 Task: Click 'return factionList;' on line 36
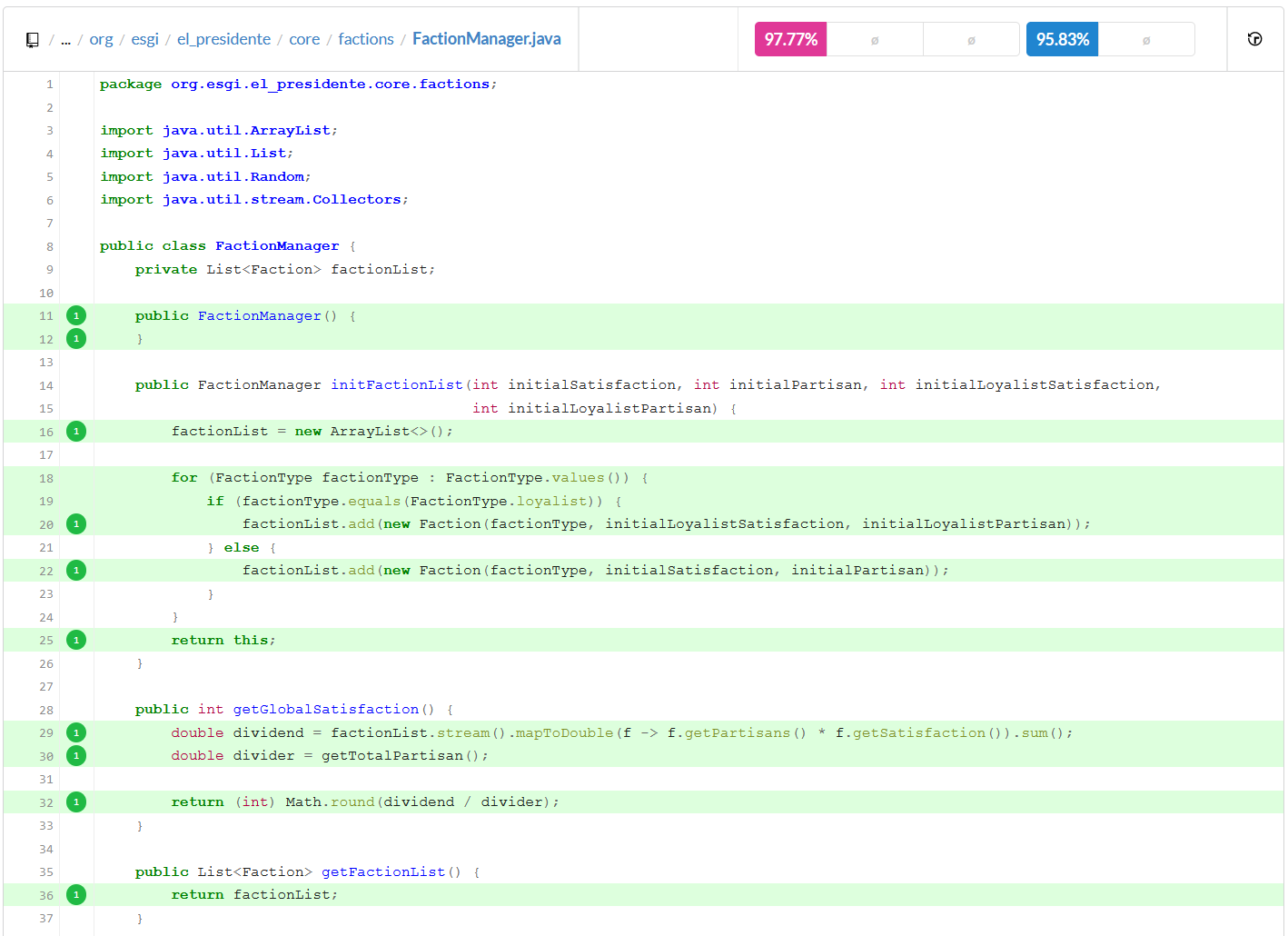click(254, 895)
